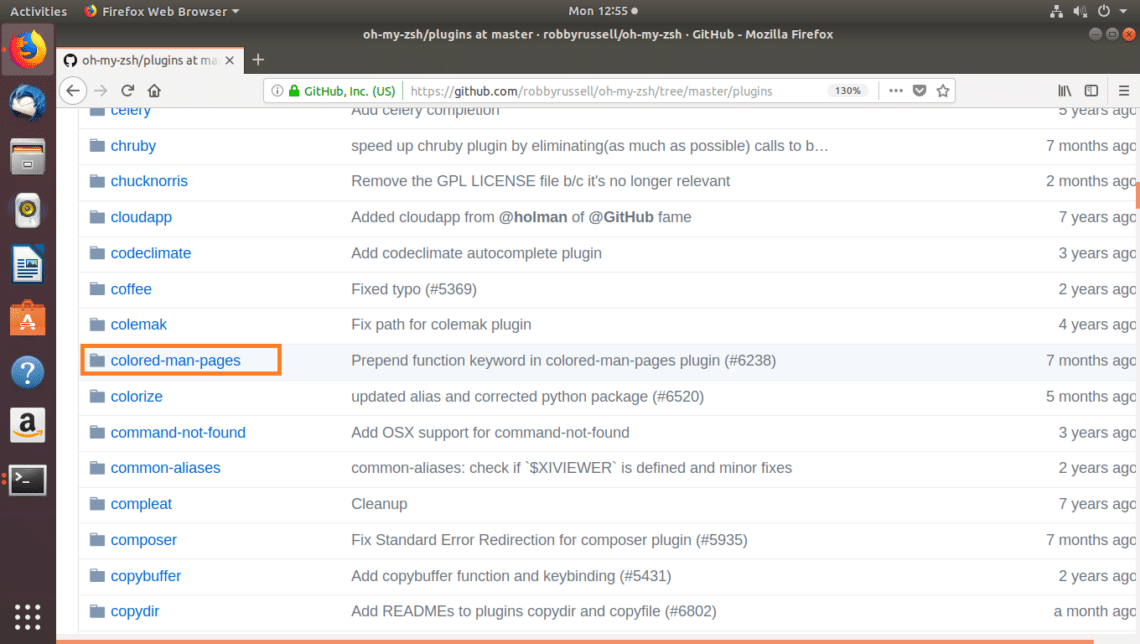
Task: Show applications grid in dock
Action: [x=27, y=616]
